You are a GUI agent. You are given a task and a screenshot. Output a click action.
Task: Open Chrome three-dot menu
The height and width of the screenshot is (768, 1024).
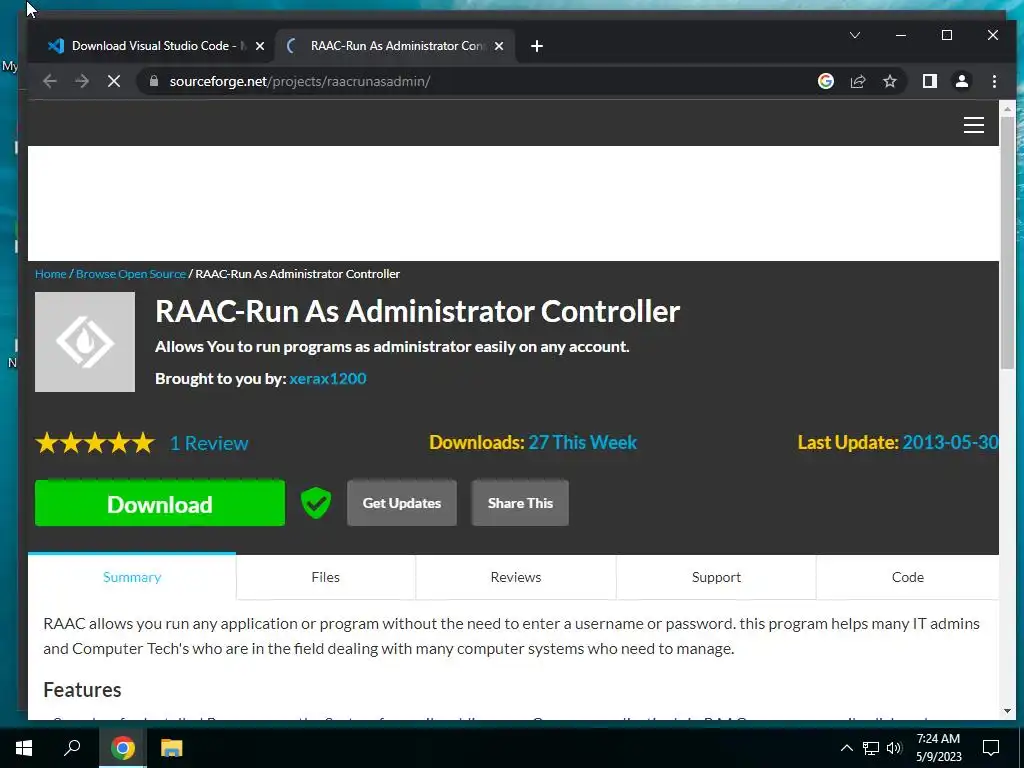[994, 81]
